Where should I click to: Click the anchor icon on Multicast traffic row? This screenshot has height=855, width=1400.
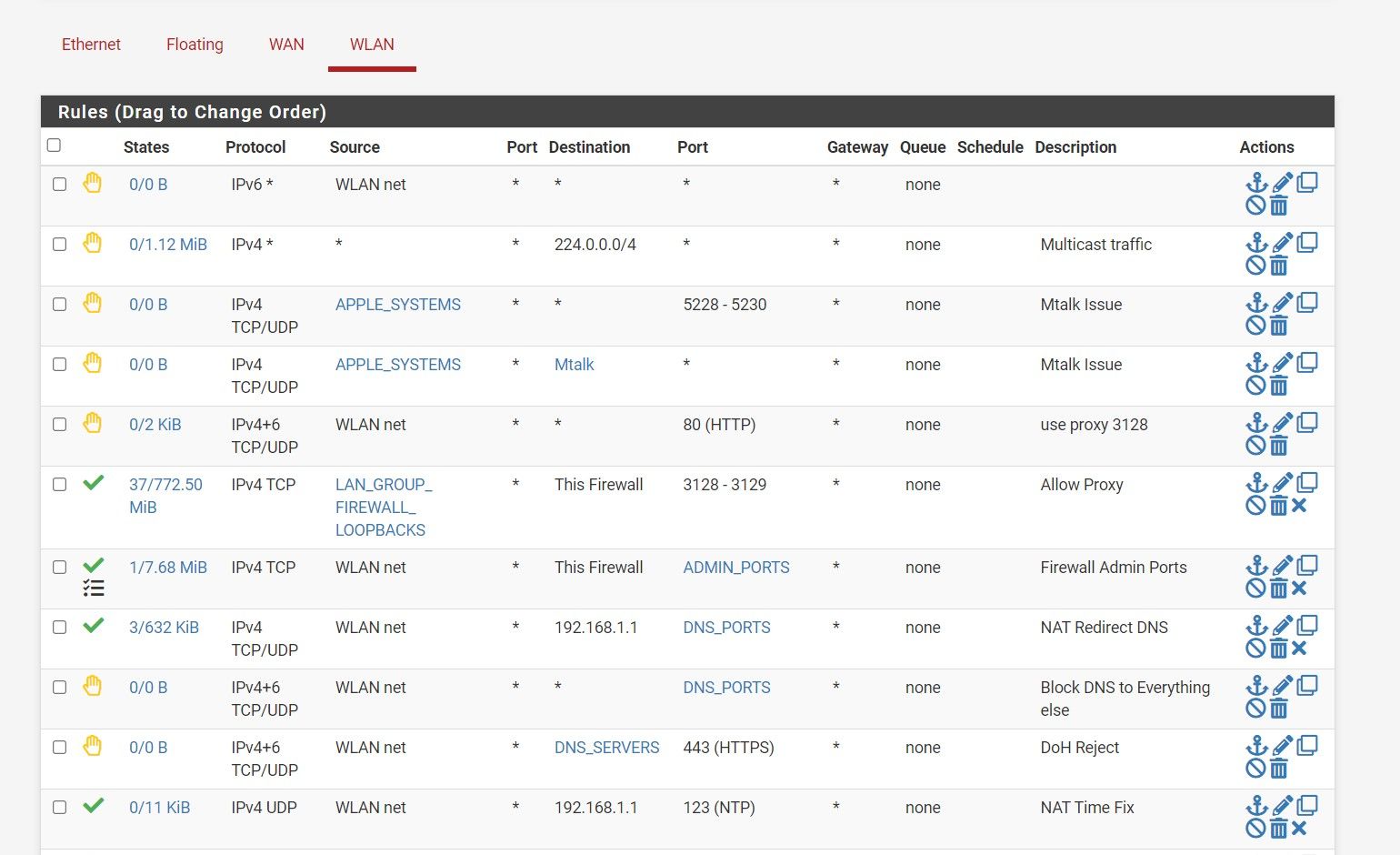pyautogui.click(x=1256, y=243)
